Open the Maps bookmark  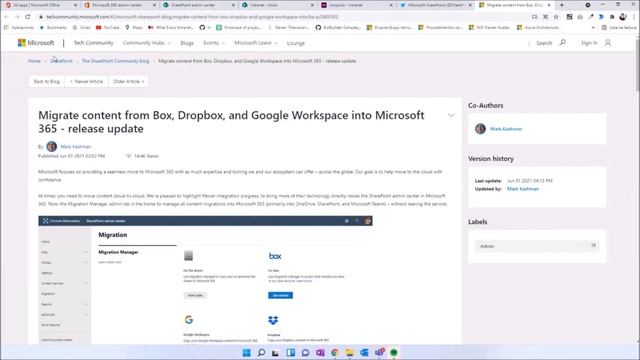click(x=134, y=27)
